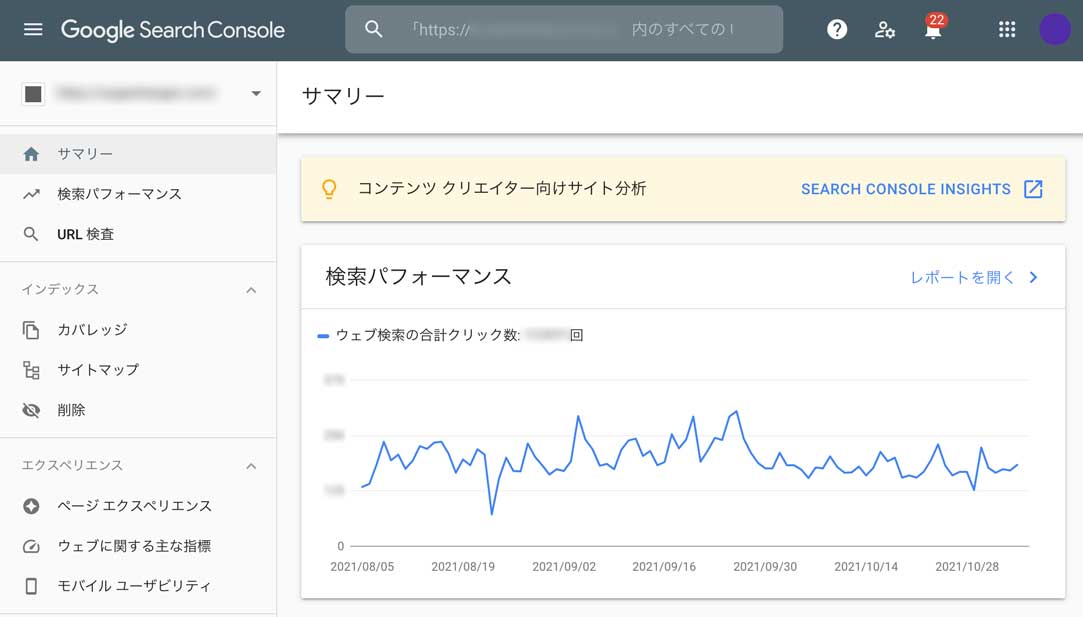1083x617 pixels.
Task: Click the エクスペリエンス section heading
Action: [72, 466]
